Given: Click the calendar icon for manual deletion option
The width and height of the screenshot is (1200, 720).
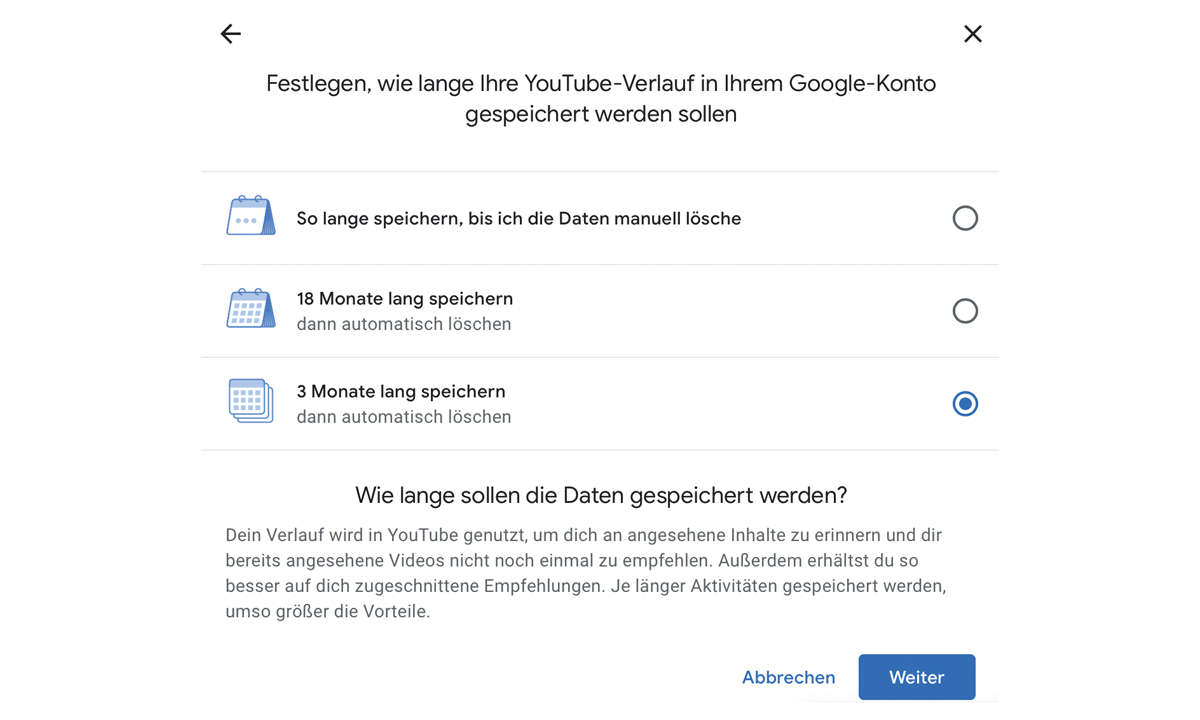Looking at the screenshot, I should 250,216.
